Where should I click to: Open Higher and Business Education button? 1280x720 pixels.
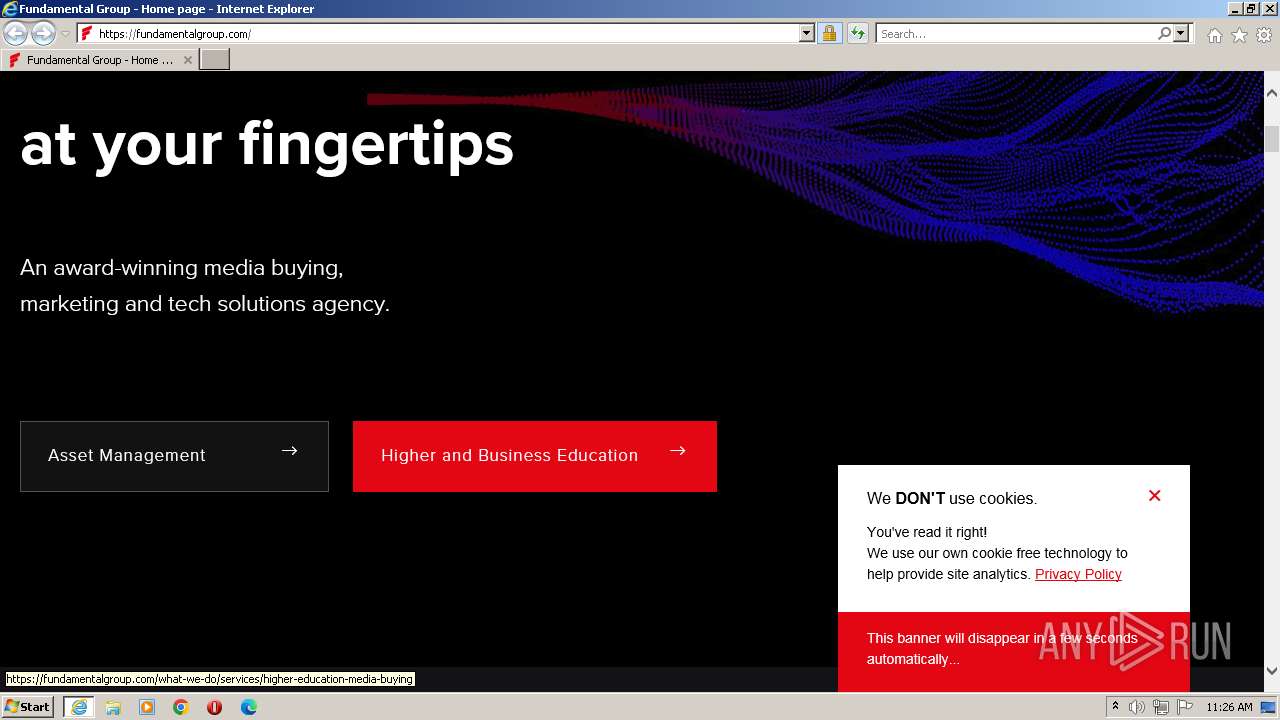pyautogui.click(x=535, y=456)
